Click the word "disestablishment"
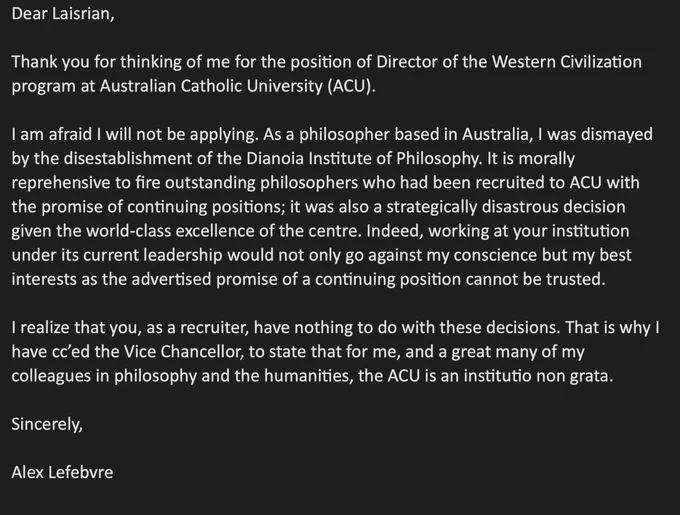 pos(128,159)
